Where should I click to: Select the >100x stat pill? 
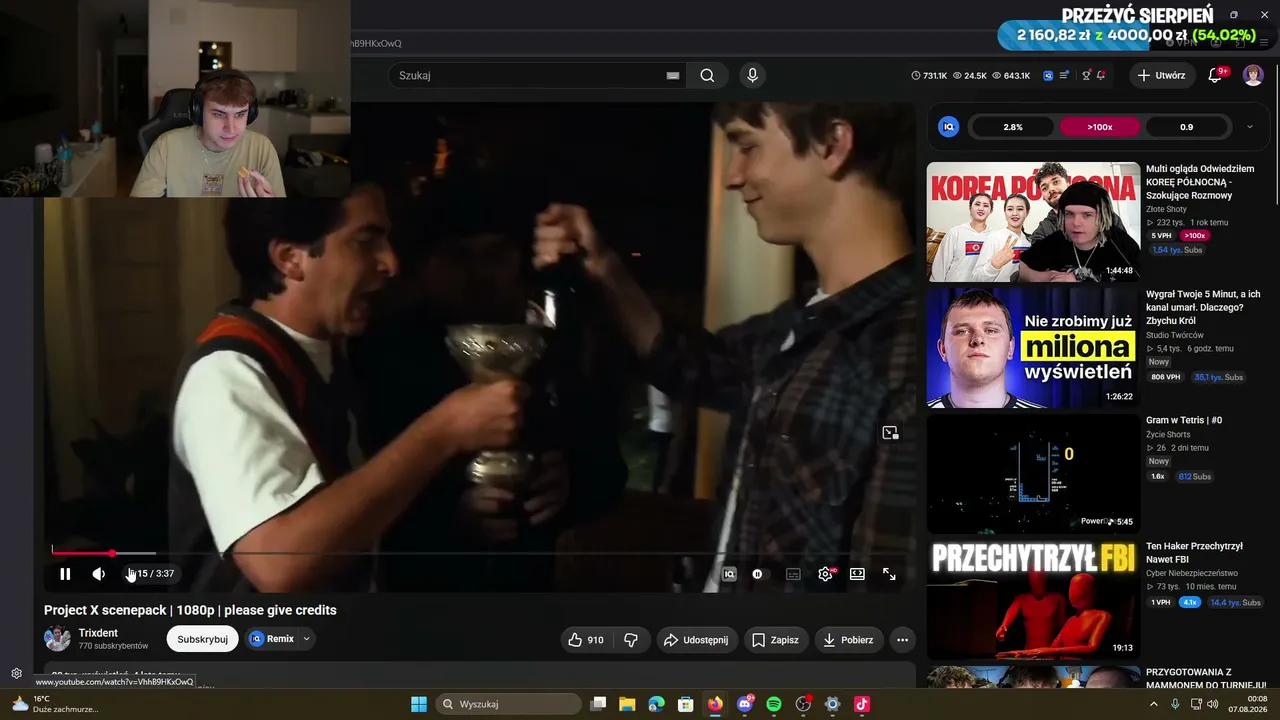(x=1100, y=127)
